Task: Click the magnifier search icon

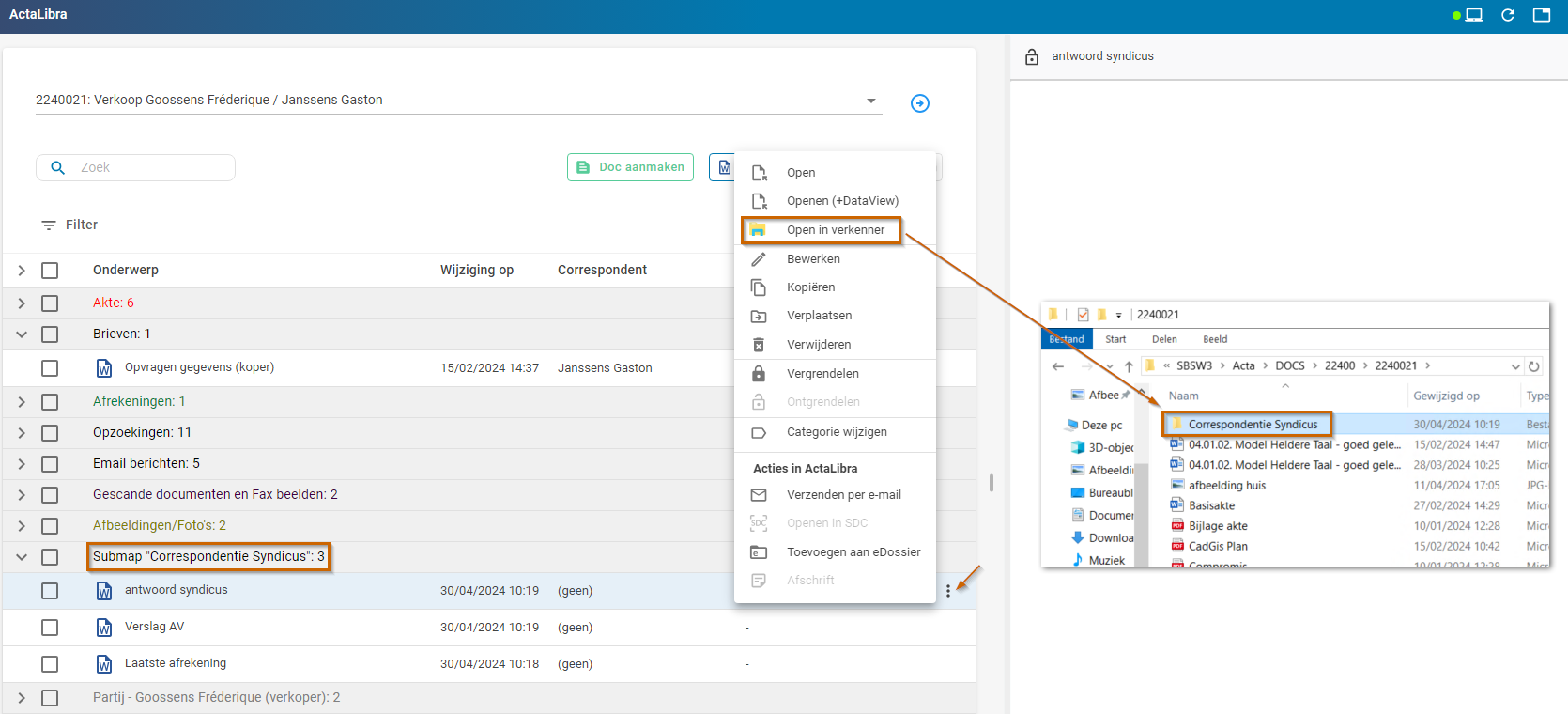Action: [58, 167]
